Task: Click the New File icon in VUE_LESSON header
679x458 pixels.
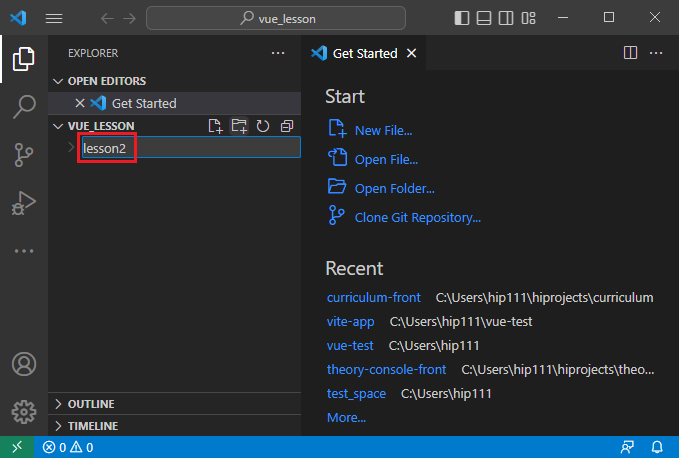Action: coord(215,126)
